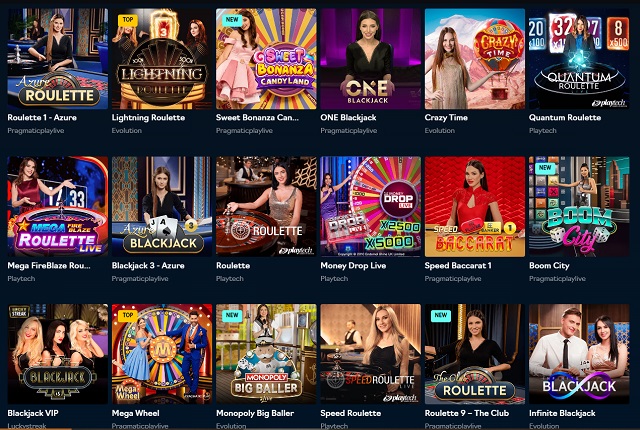Screen dimensions: 640x430
Task: Launch the Lightning Roulette game tile
Action: (x=162, y=59)
